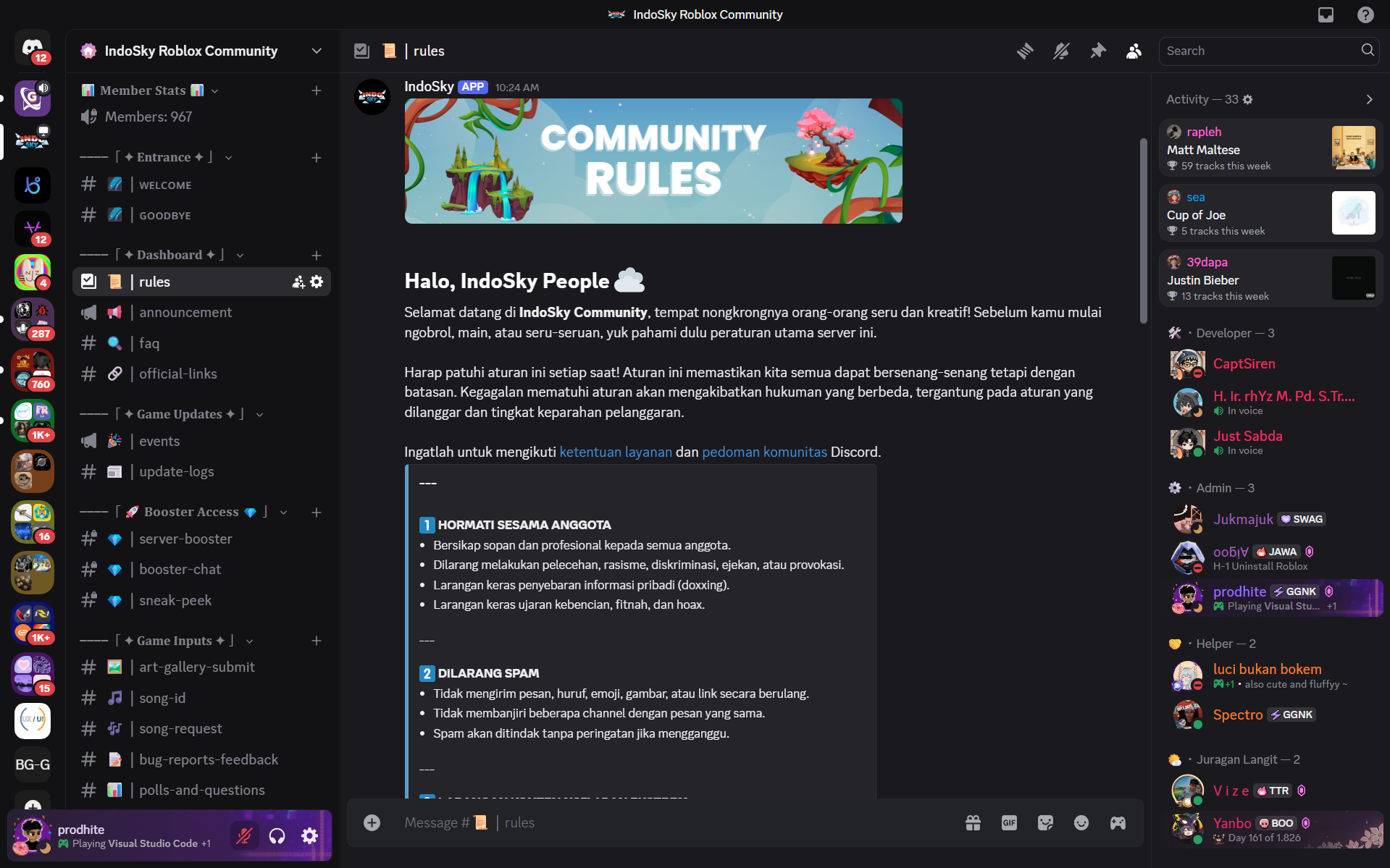Switch to the faq channel
1390x868 pixels.
point(201,343)
